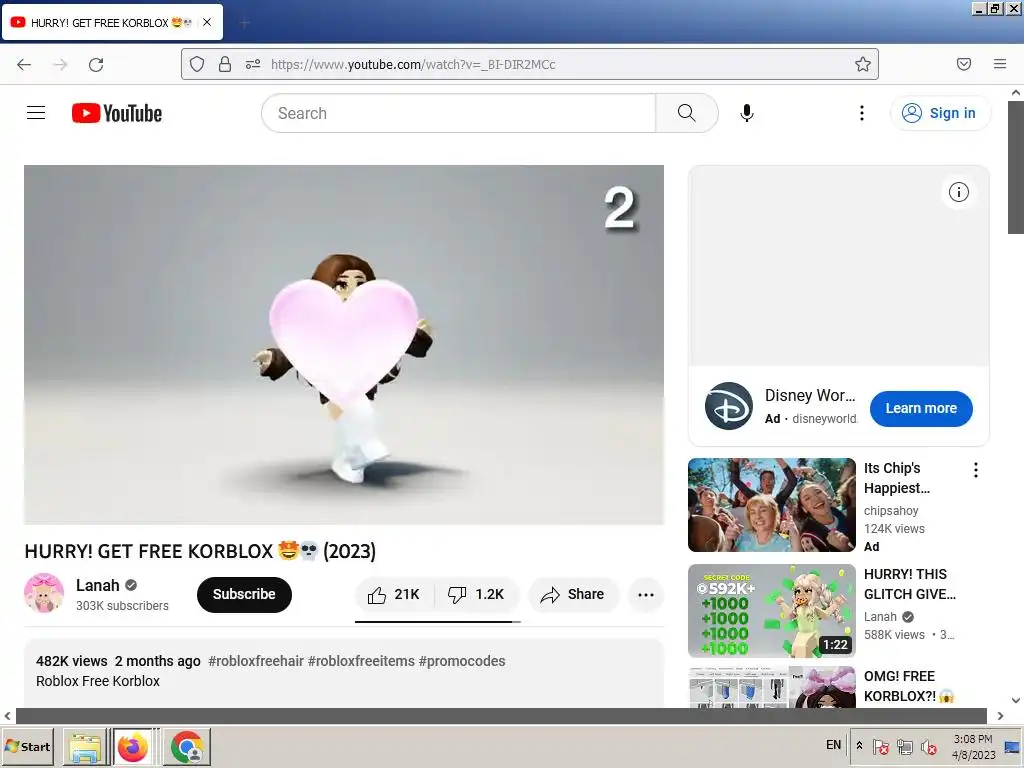1024x768 pixels.
Task: Bookmark this page with star icon
Action: coord(863,64)
